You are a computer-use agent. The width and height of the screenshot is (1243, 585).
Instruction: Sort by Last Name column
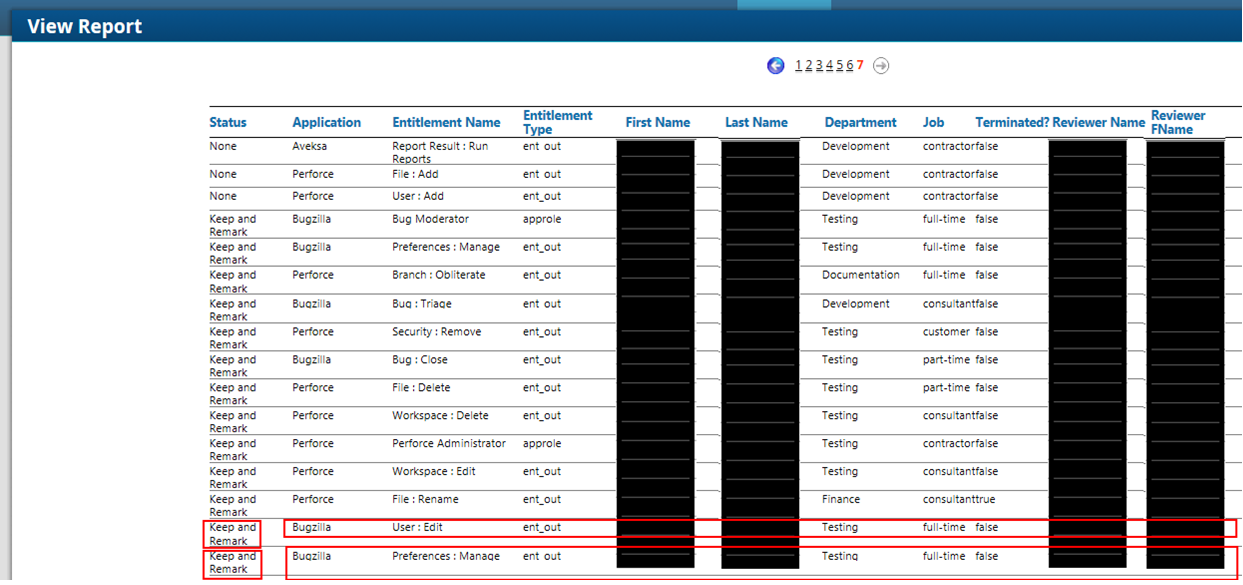coord(756,123)
